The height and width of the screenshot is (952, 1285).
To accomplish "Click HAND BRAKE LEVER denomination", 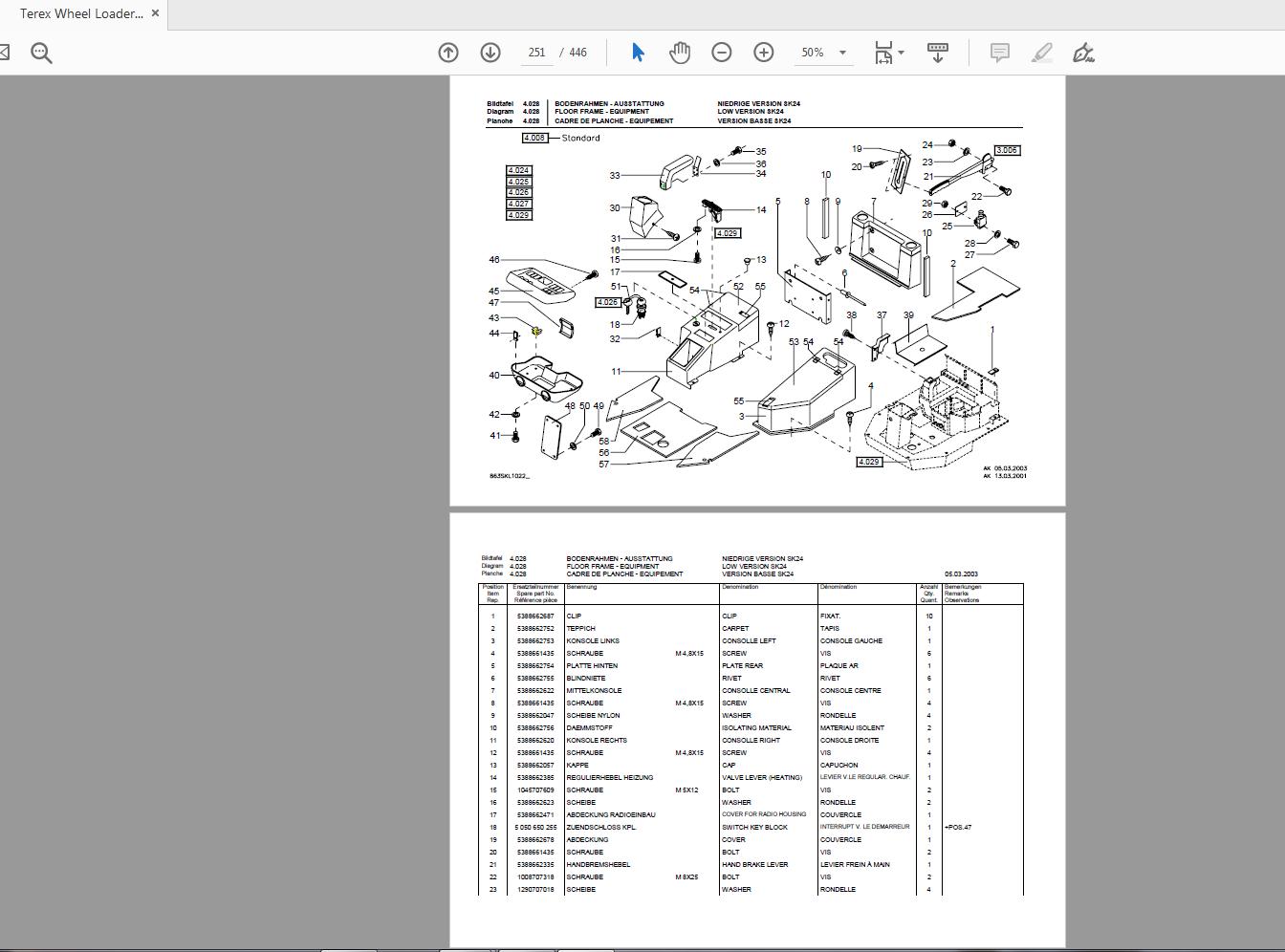I will 754,865.
